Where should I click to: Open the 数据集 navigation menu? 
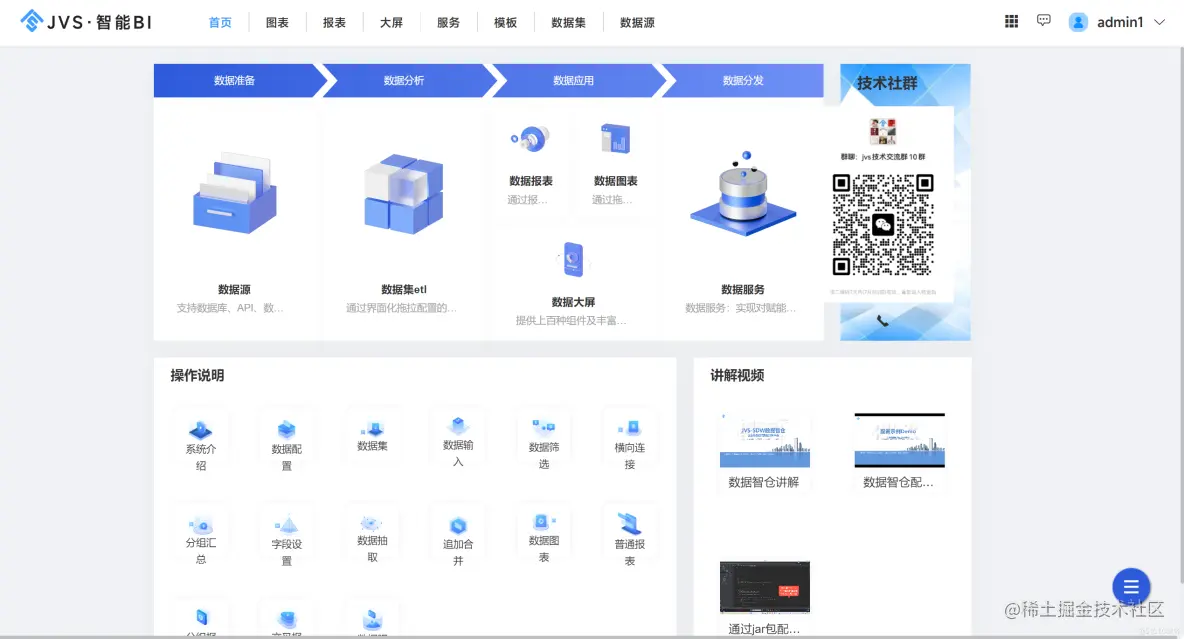(568, 21)
